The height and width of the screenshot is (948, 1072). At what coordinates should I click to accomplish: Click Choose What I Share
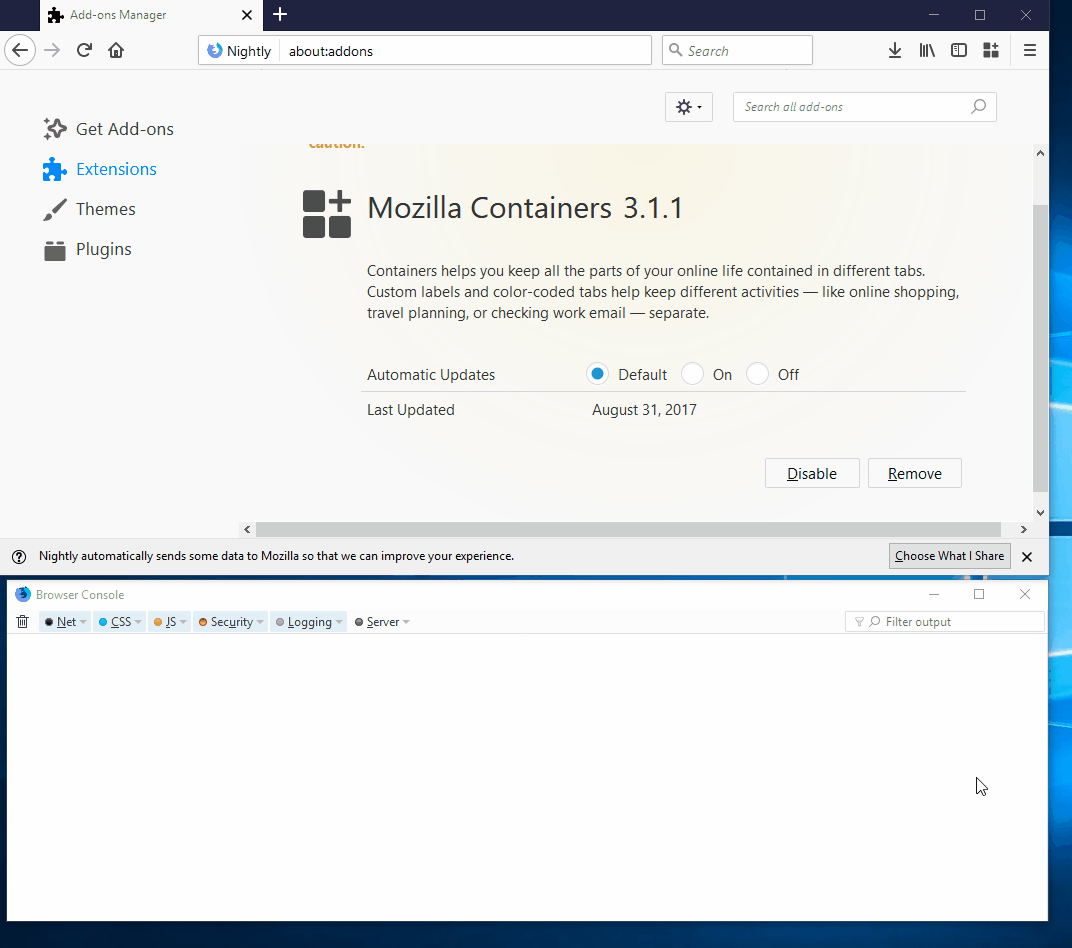point(949,556)
